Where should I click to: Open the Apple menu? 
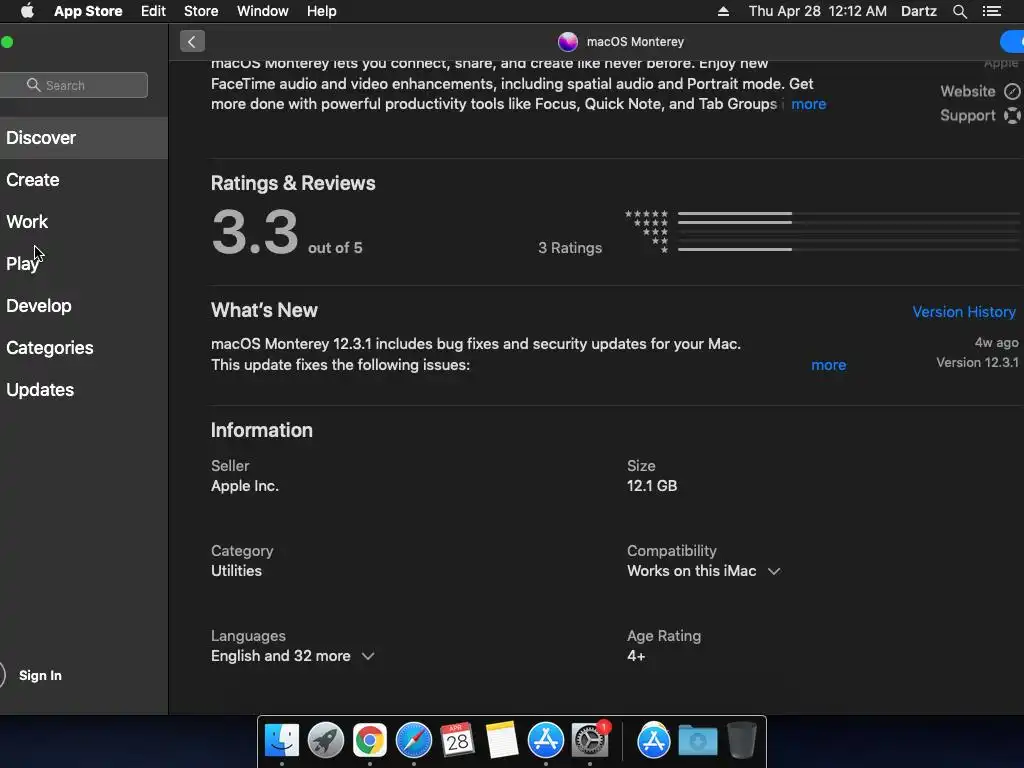pyautogui.click(x=27, y=11)
